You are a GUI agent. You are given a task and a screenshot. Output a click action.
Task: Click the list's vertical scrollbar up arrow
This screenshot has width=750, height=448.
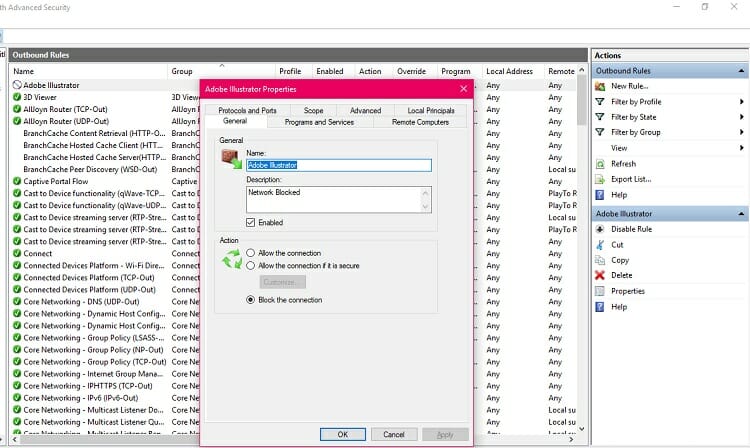[582, 70]
